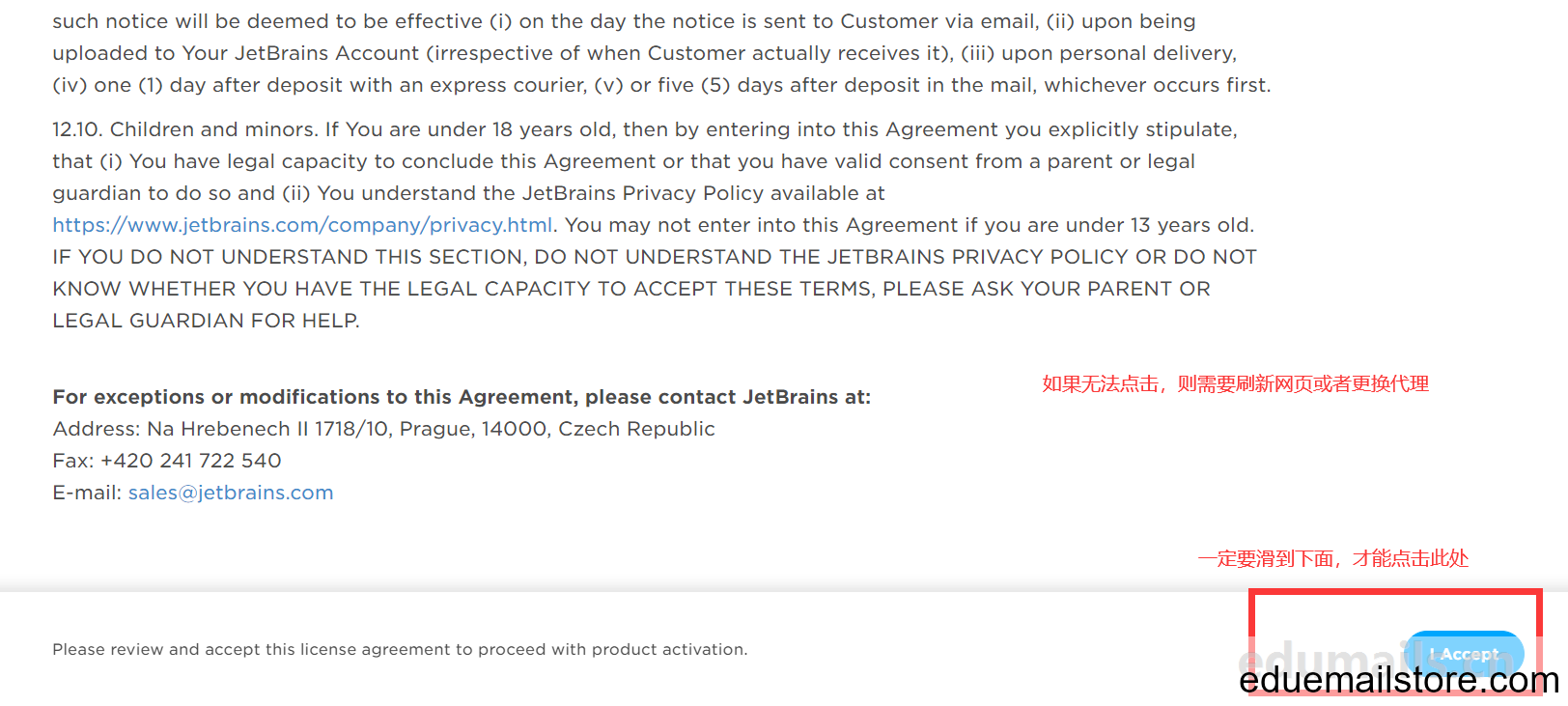
Task: Click the eduemailstore.com watermark text
Action: pyautogui.click(x=1399, y=680)
